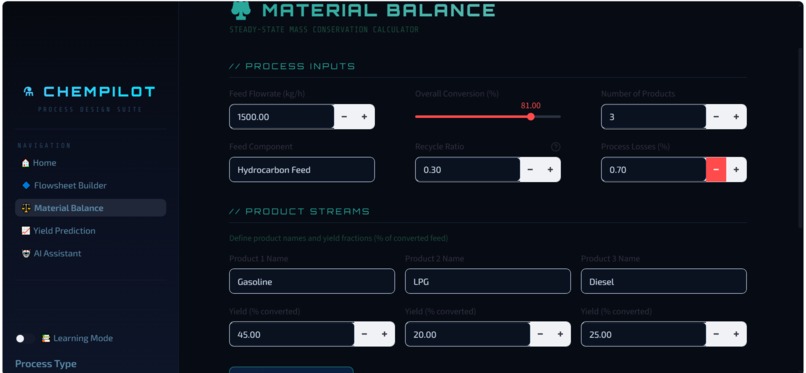This screenshot has width=806, height=373.
Task: Select Material Balance navigation item
Action: coord(90,208)
